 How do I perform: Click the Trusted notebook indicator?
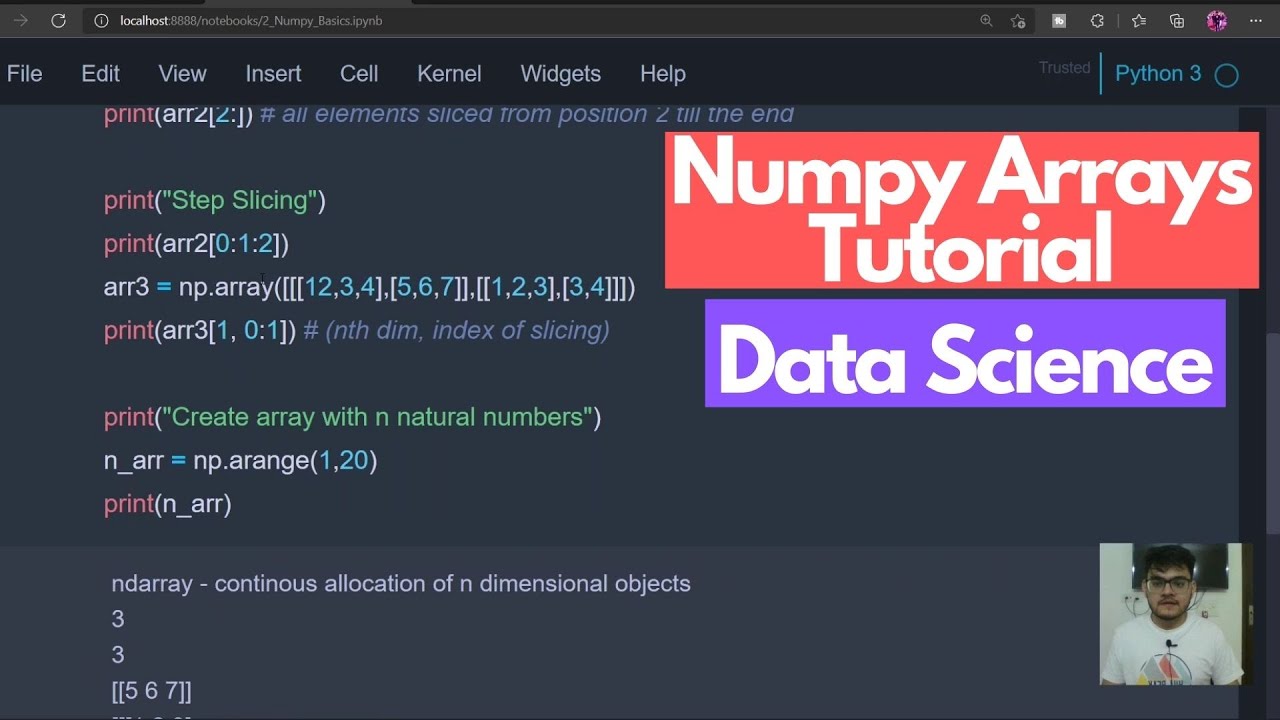(1064, 68)
